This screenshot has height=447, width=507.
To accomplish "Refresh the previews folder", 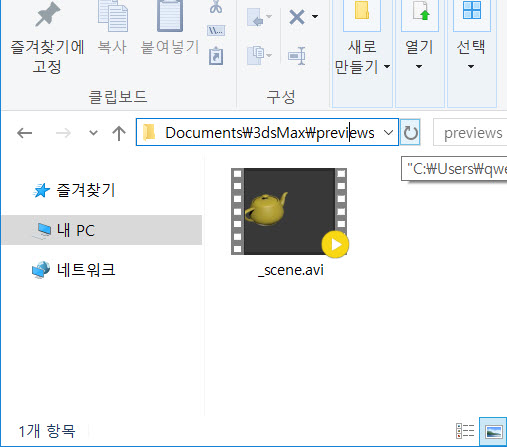I will [x=410, y=132].
